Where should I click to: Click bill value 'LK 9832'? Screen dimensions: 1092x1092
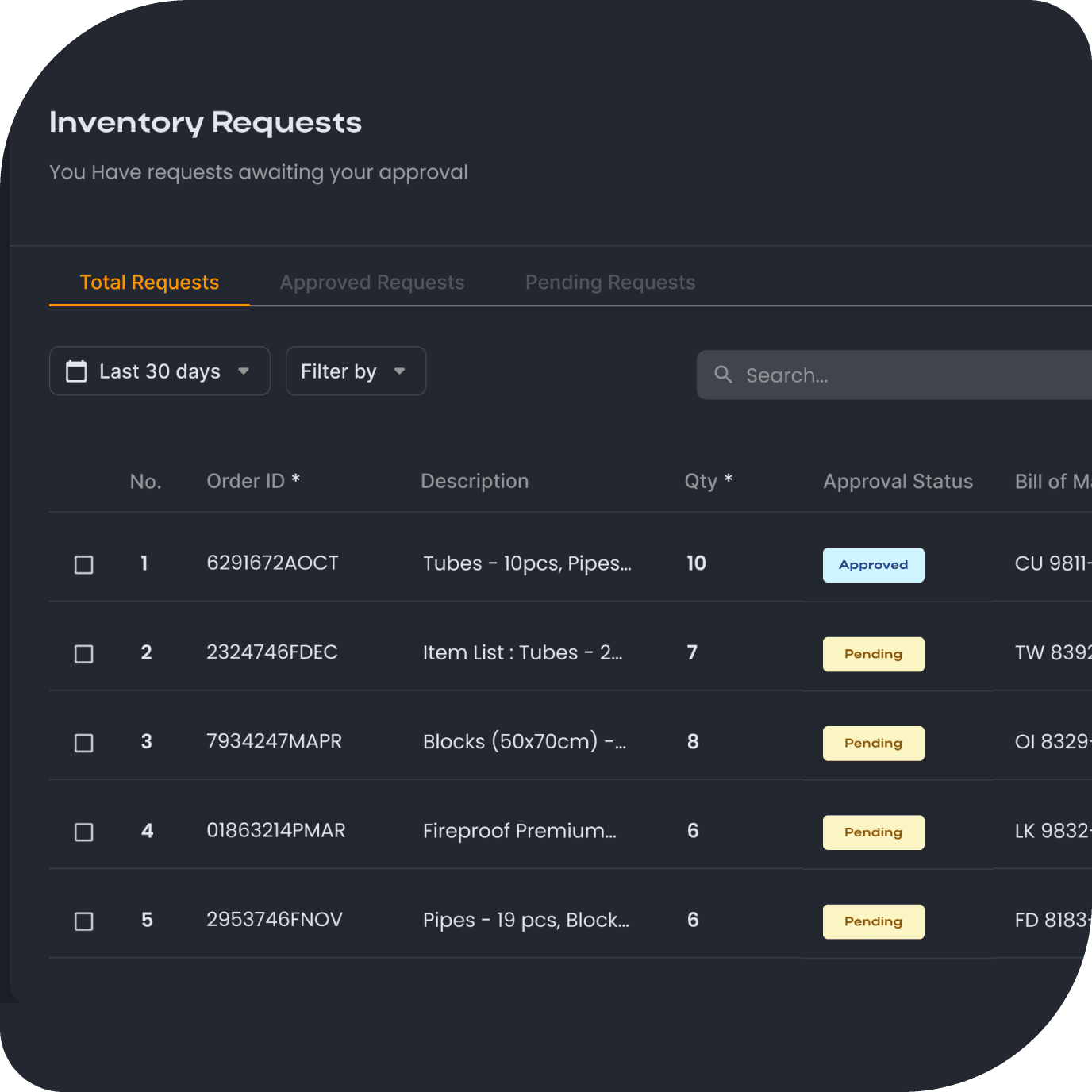pos(1053,830)
